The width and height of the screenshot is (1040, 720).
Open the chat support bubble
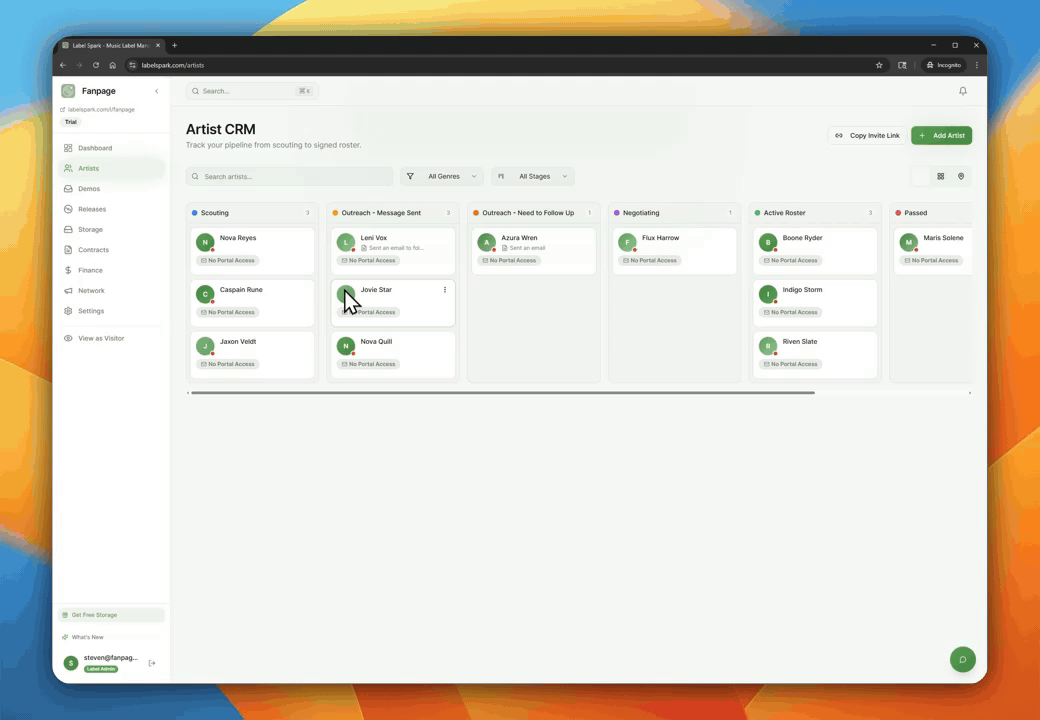tap(962, 659)
